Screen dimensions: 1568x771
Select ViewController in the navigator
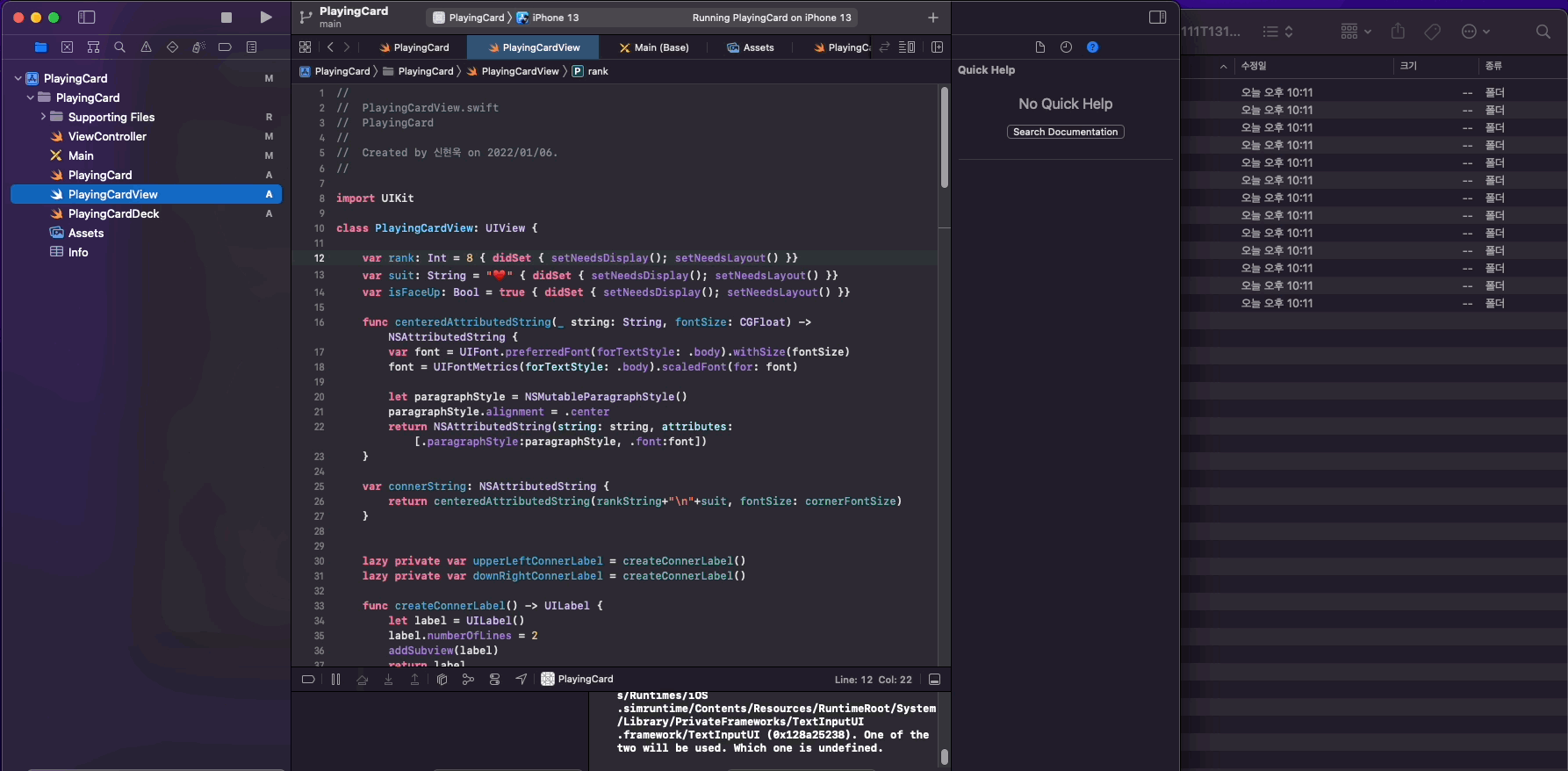107,136
